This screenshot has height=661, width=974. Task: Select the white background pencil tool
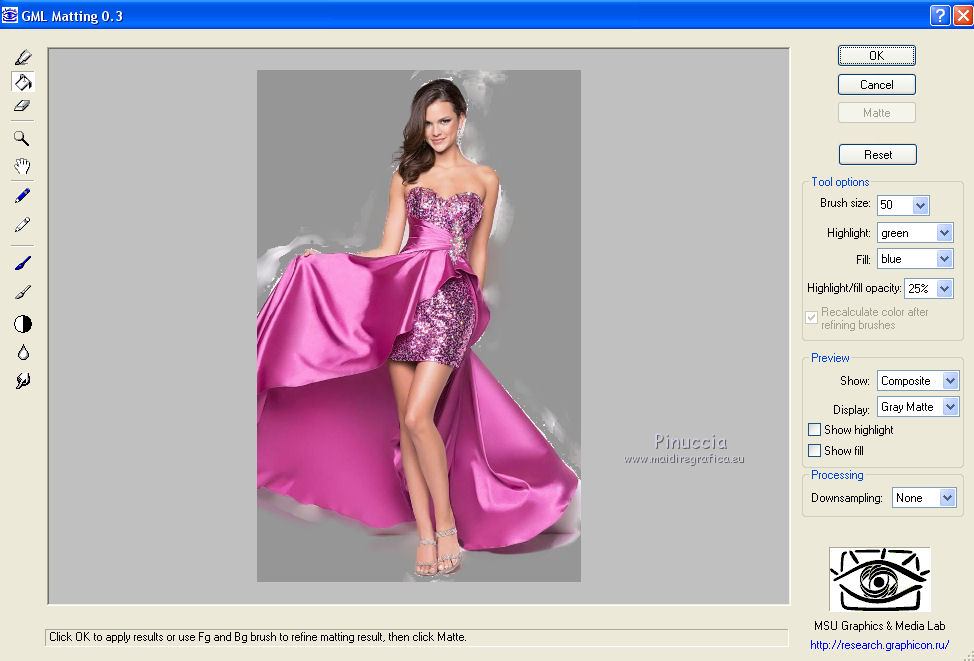pyautogui.click(x=22, y=224)
